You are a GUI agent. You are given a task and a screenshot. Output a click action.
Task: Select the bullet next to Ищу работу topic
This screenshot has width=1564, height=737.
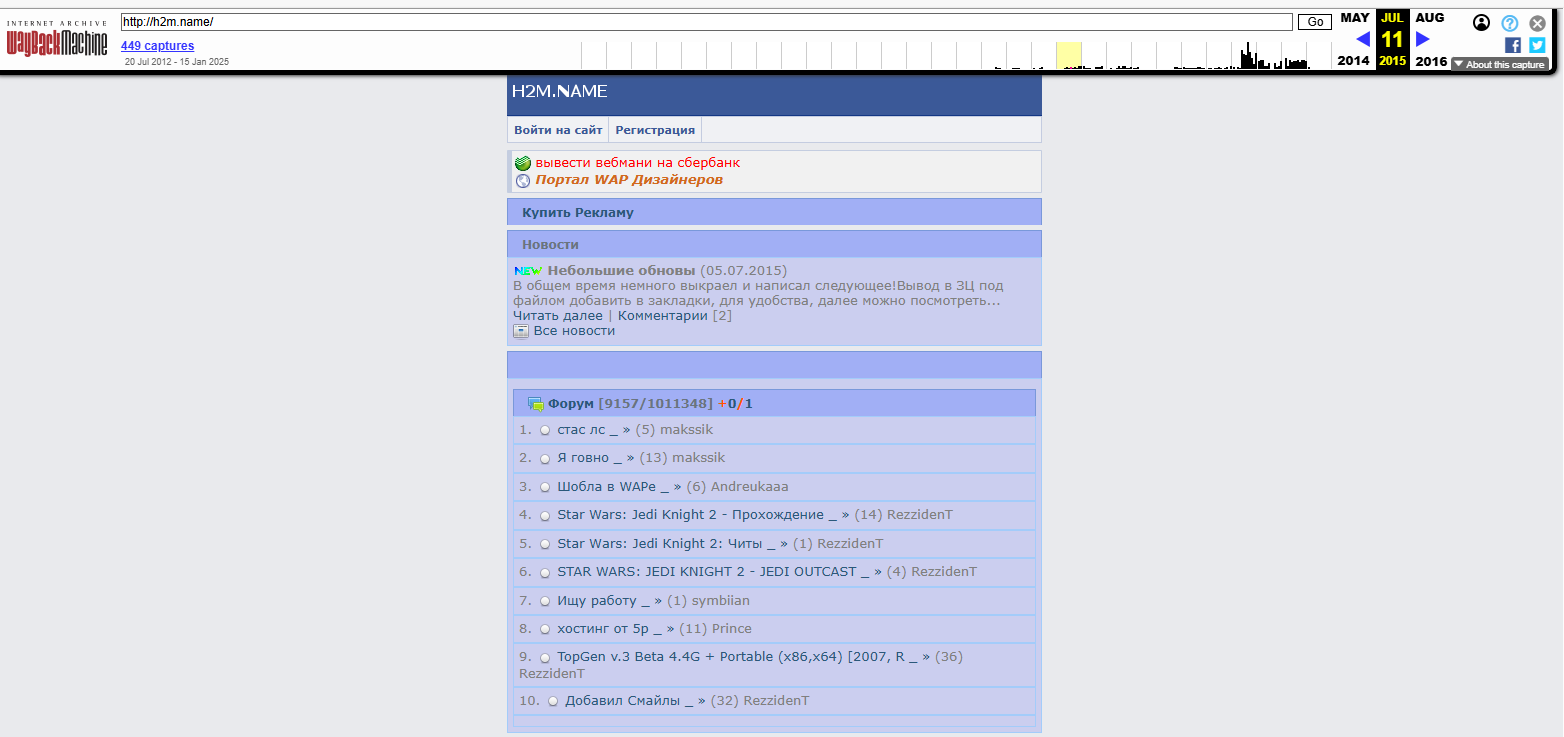click(x=545, y=602)
